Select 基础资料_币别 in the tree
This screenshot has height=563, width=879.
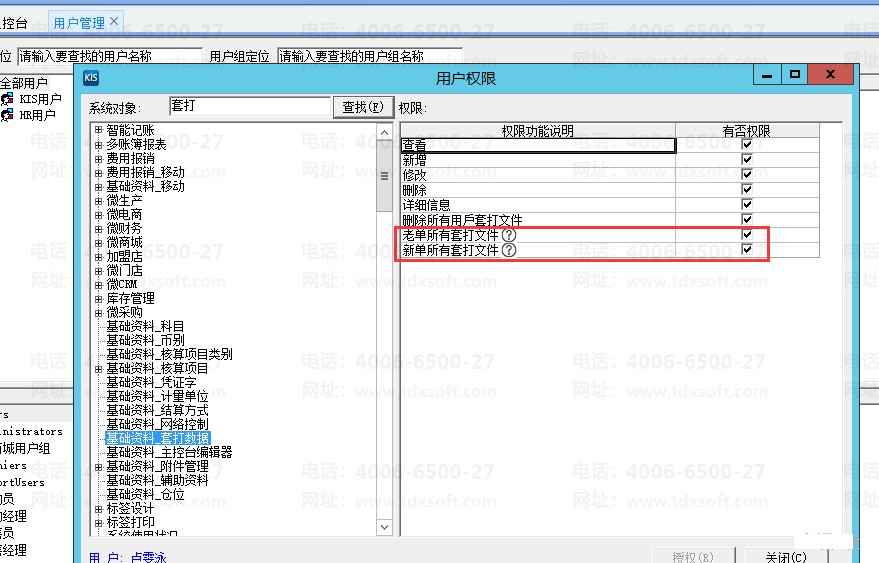[x=145, y=340]
